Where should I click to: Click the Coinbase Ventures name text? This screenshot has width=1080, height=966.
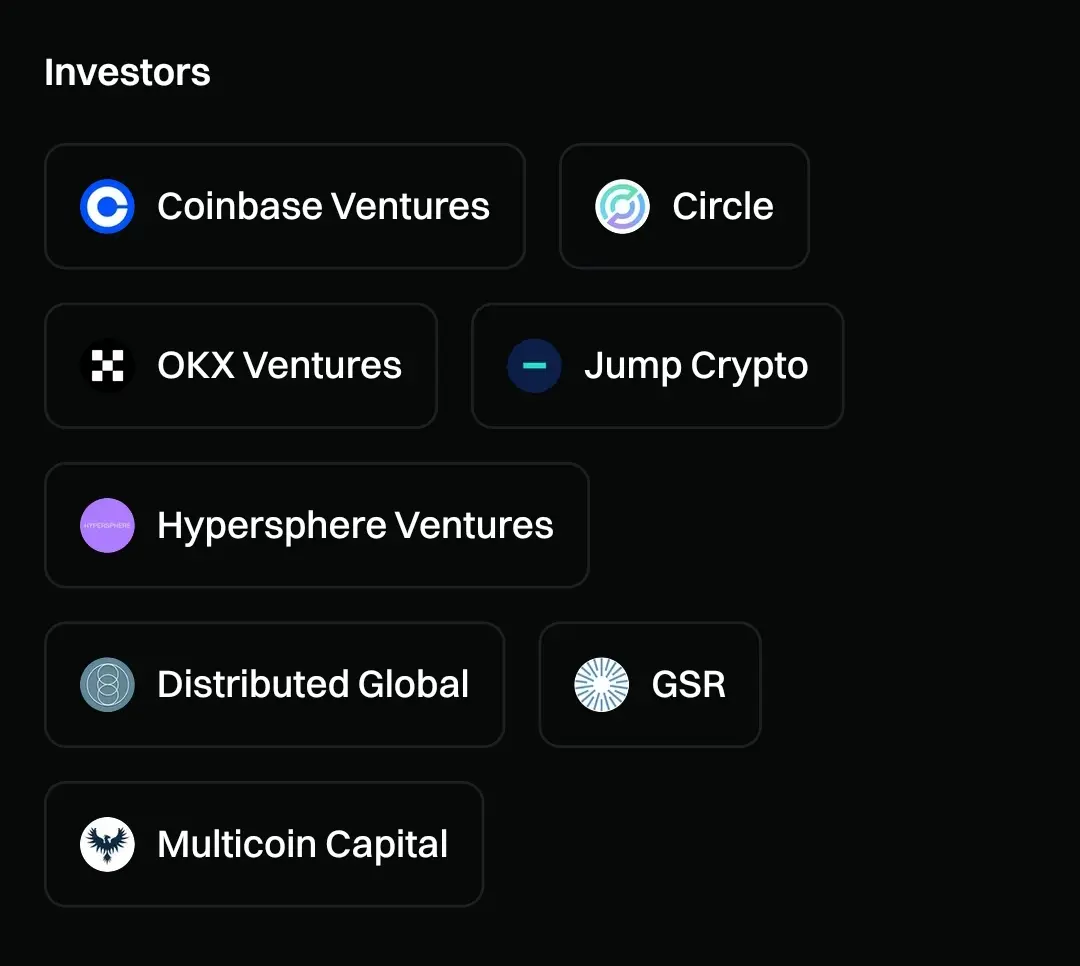323,206
